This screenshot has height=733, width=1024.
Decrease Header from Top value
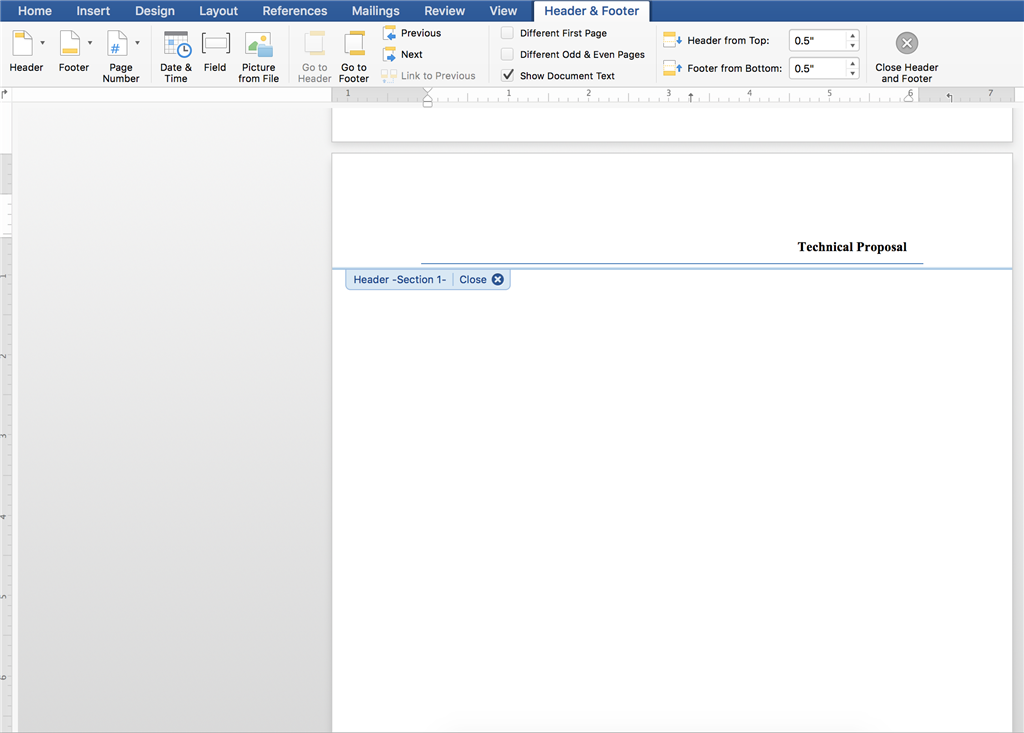(852, 45)
